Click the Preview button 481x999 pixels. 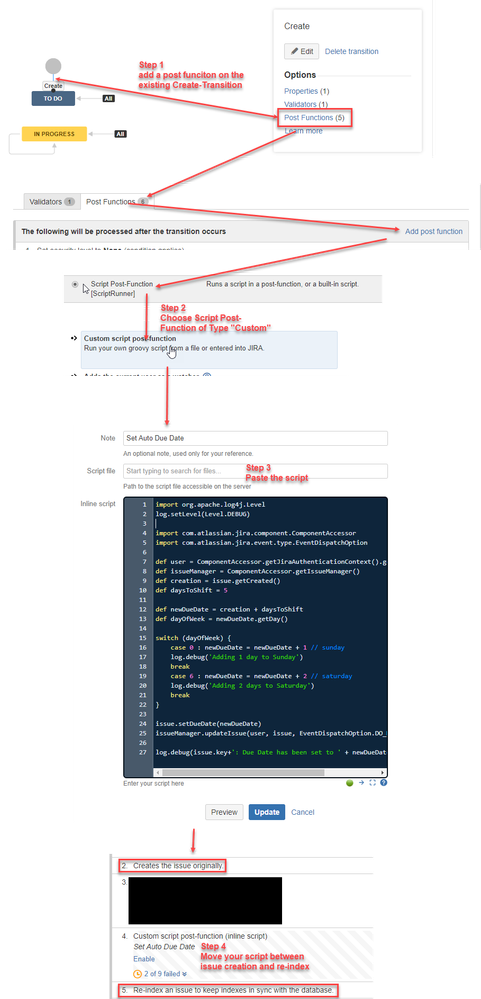coord(224,812)
